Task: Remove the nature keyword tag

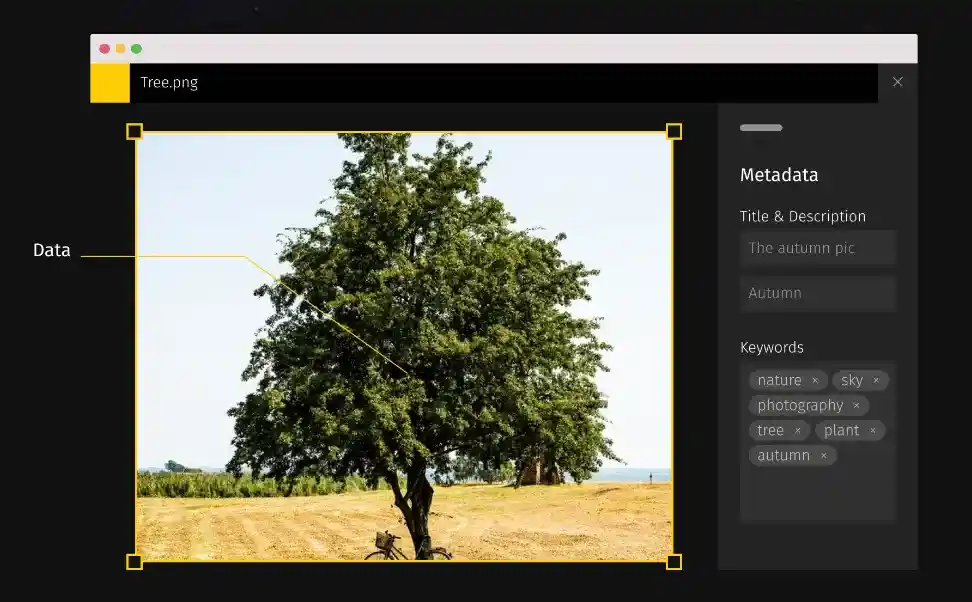Action: [x=815, y=380]
